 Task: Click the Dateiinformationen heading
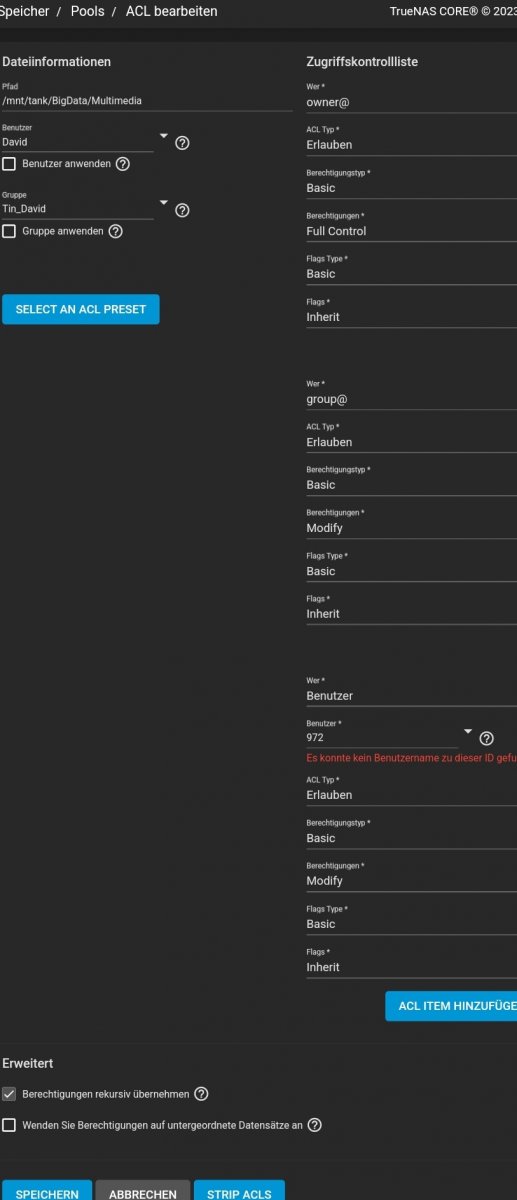pos(57,62)
